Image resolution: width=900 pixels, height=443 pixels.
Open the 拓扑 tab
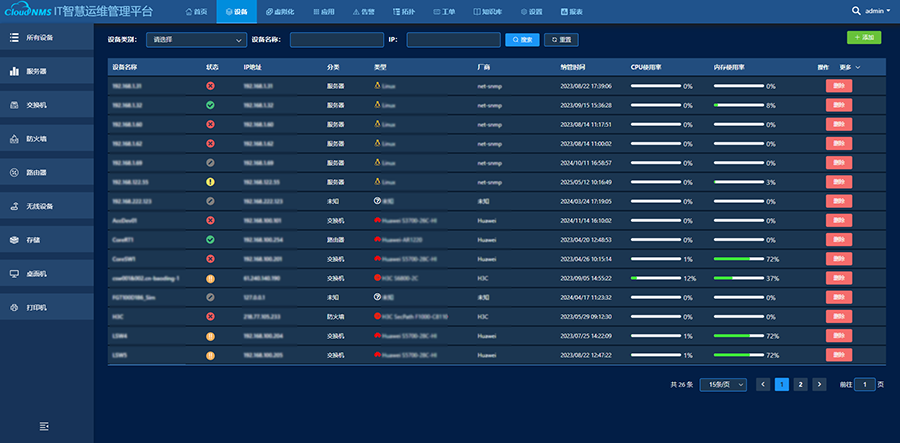tap(404, 11)
